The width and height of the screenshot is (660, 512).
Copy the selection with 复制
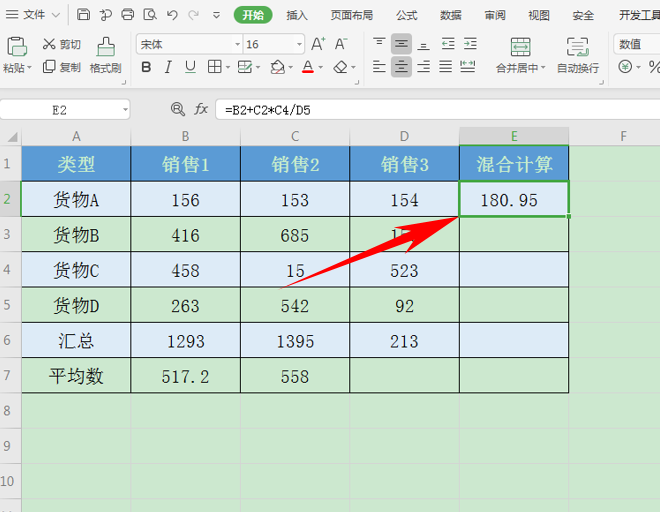coord(61,67)
